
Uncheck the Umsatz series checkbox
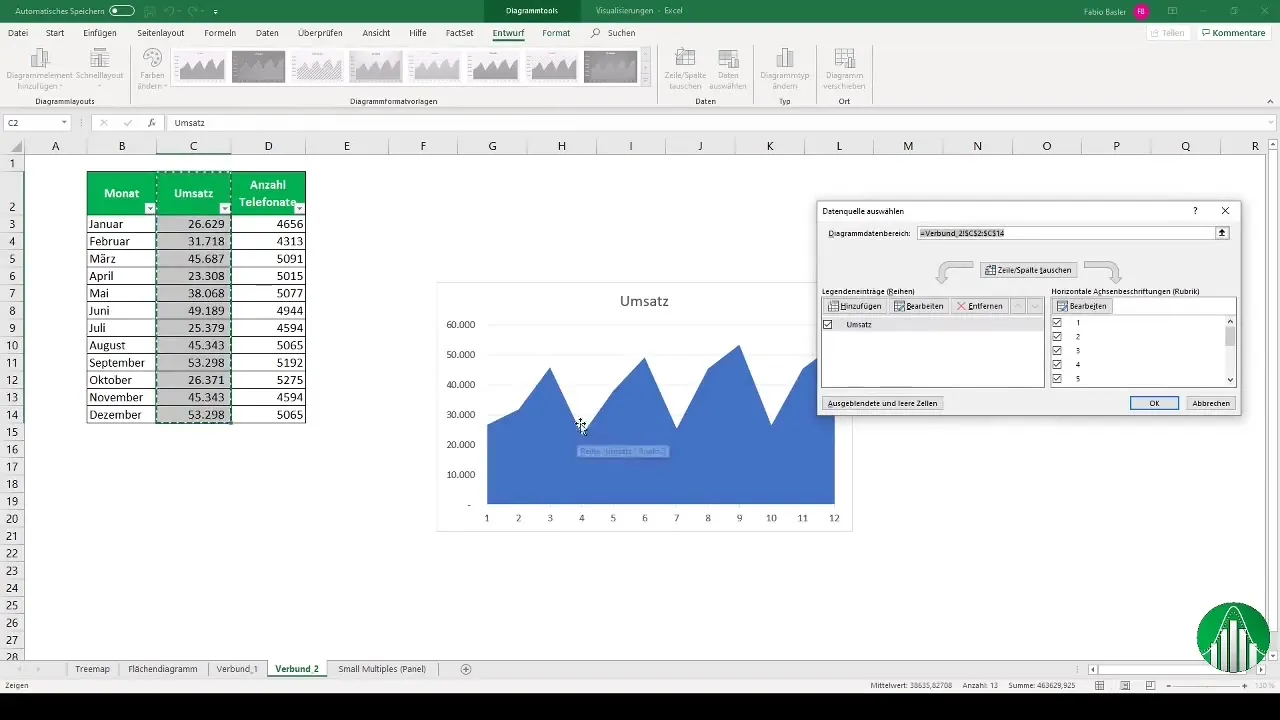point(828,325)
